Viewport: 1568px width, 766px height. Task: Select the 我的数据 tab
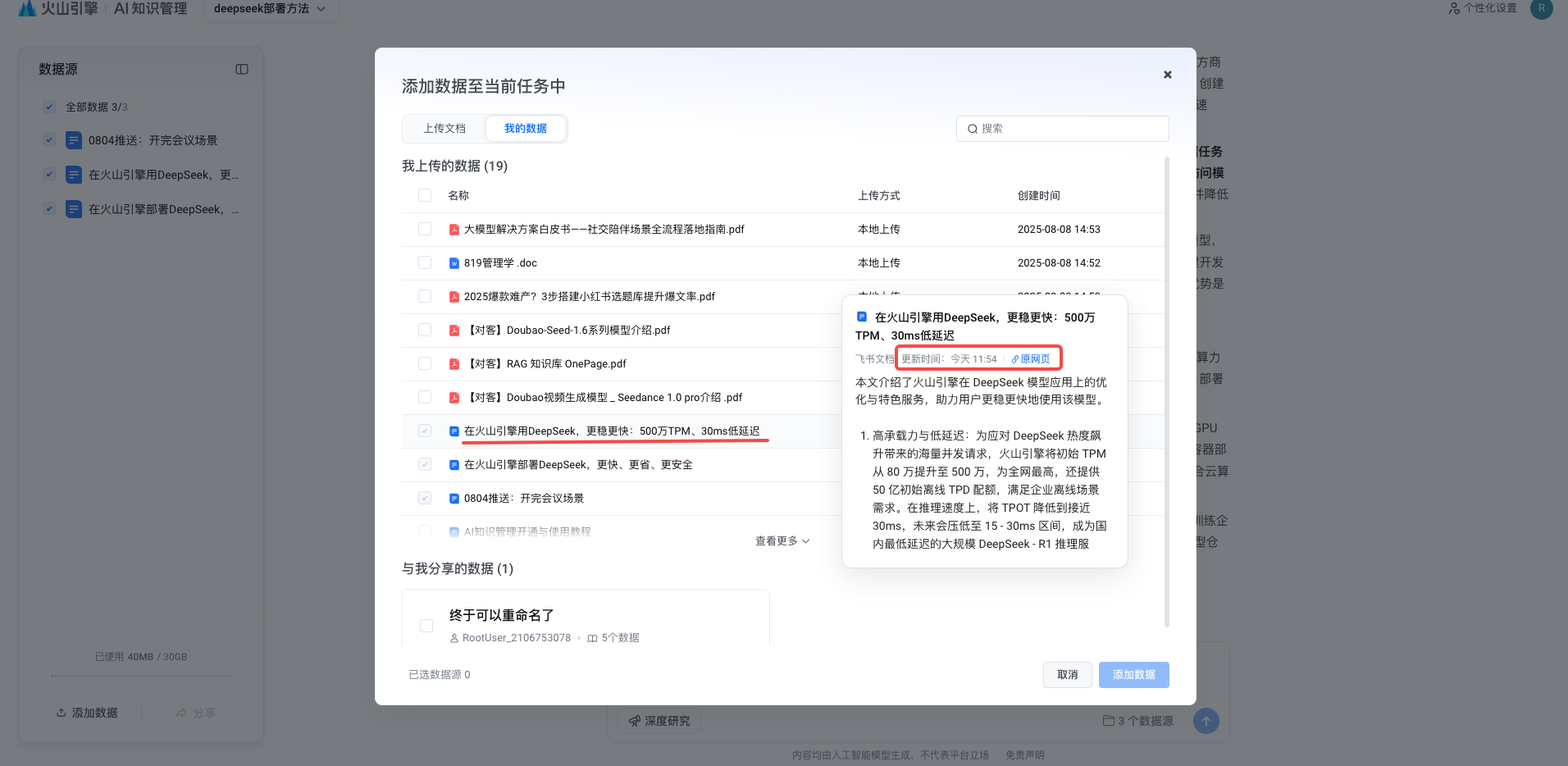coord(525,129)
